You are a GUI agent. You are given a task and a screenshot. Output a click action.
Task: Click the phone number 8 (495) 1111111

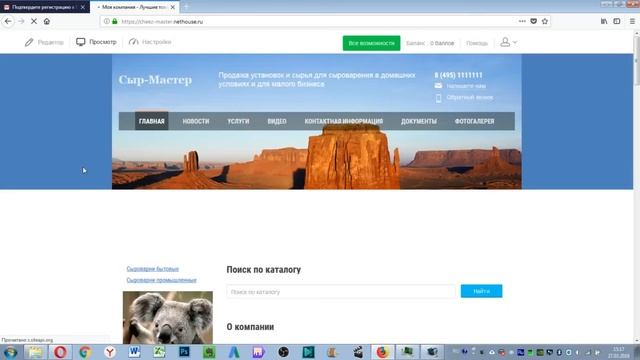click(458, 75)
